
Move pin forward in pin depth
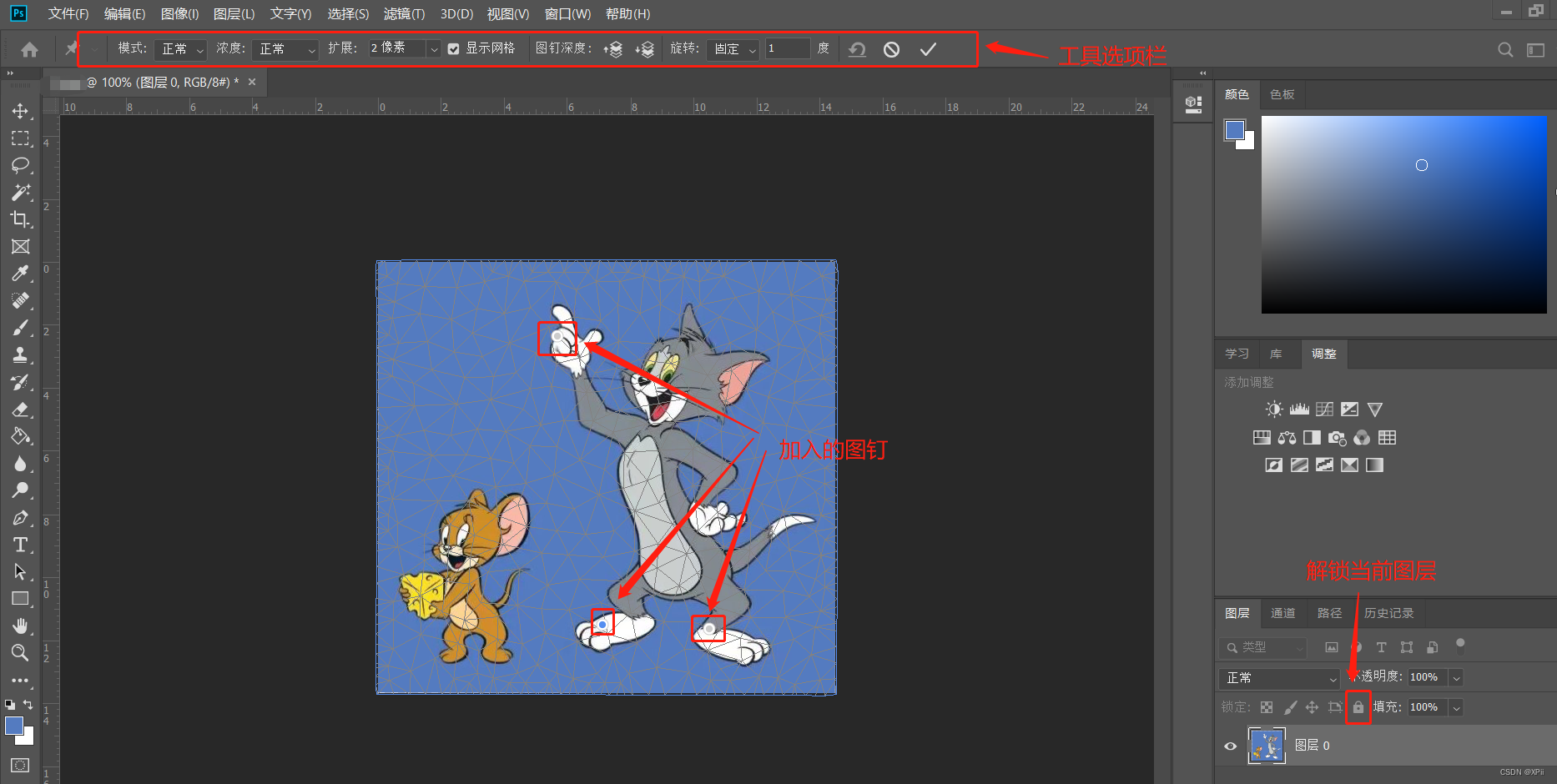pos(613,49)
